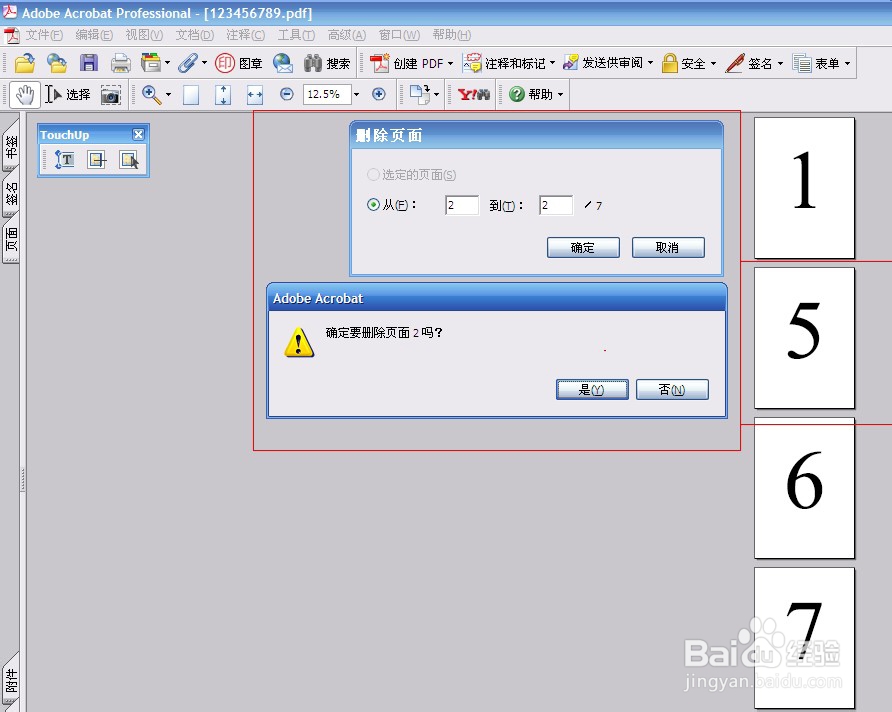Image resolution: width=892 pixels, height=712 pixels.
Task: Click the zoom in plus button
Action: tap(379, 94)
